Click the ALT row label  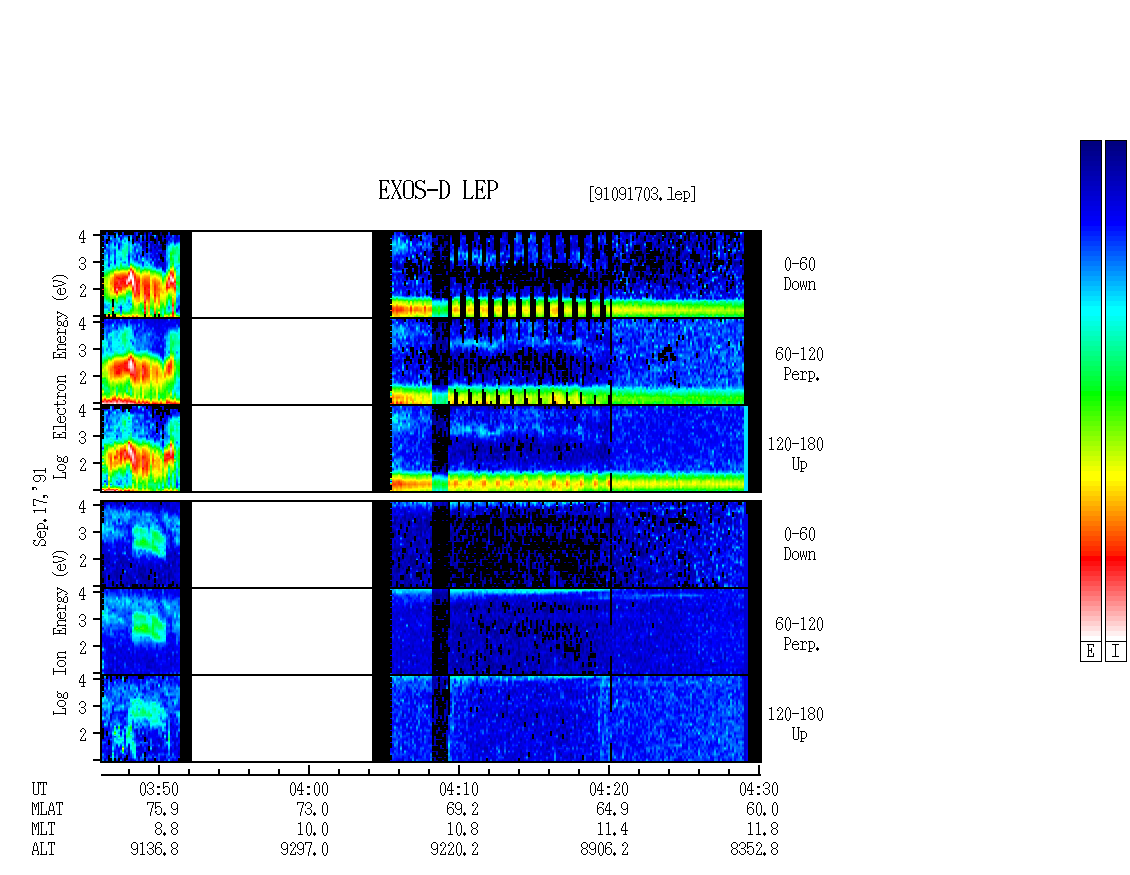click(43, 849)
